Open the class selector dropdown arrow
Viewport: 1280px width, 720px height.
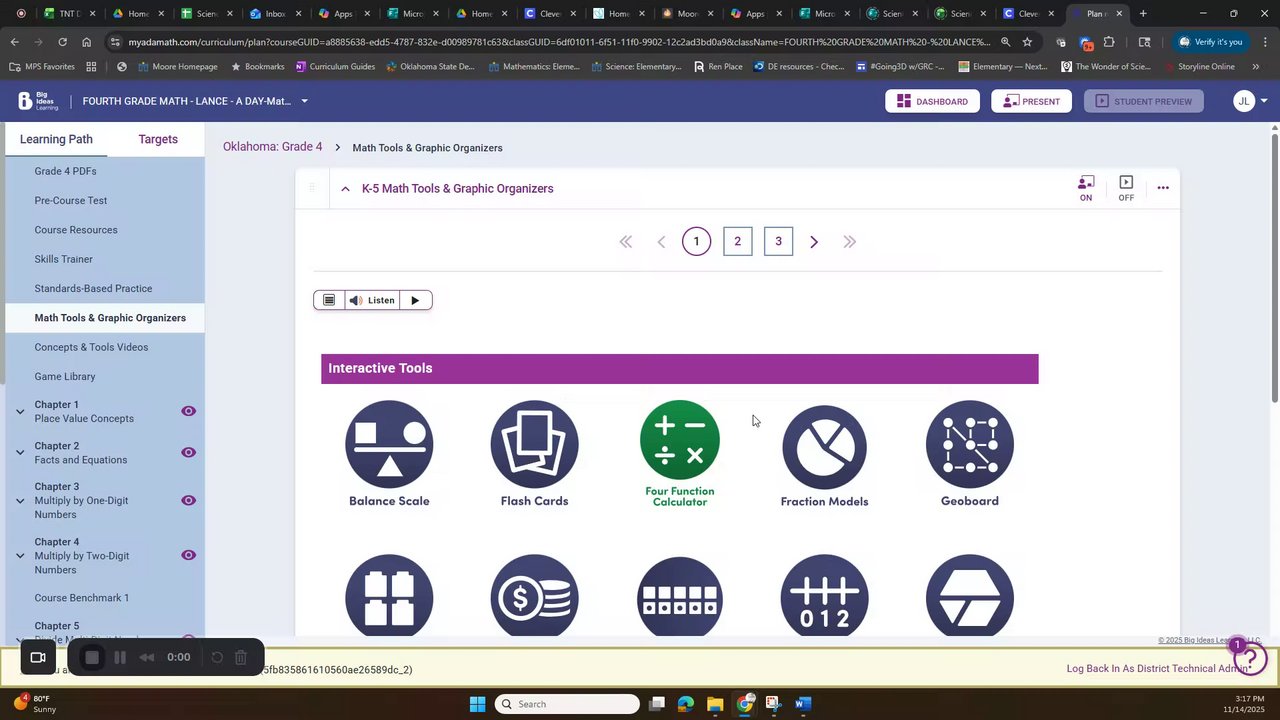[x=304, y=101]
